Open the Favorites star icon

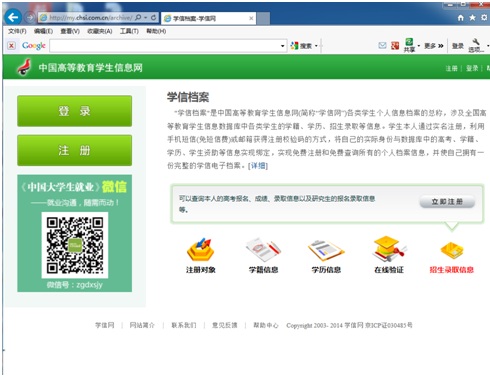click(x=472, y=17)
